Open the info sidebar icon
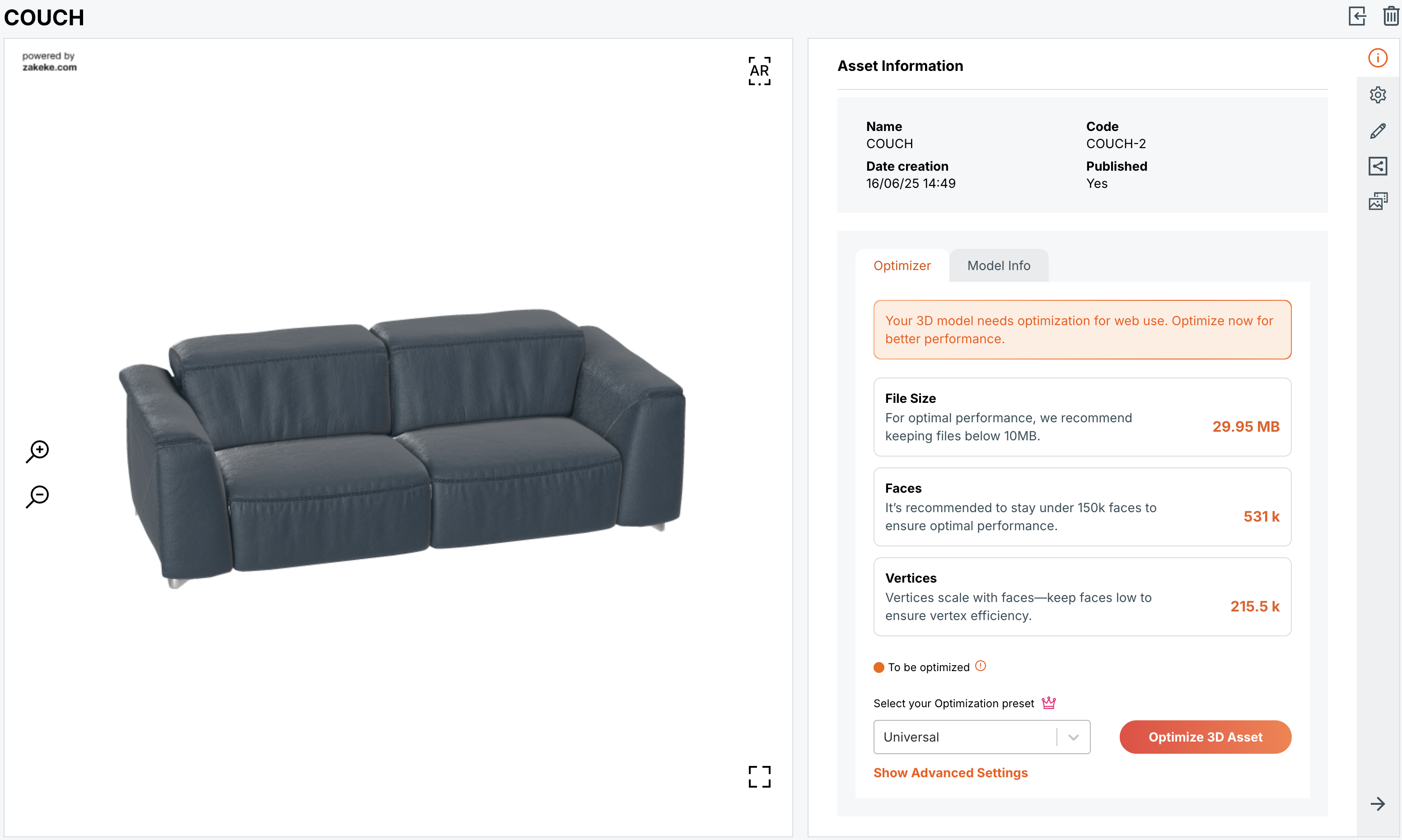Image resolution: width=1402 pixels, height=840 pixels. (1378, 58)
